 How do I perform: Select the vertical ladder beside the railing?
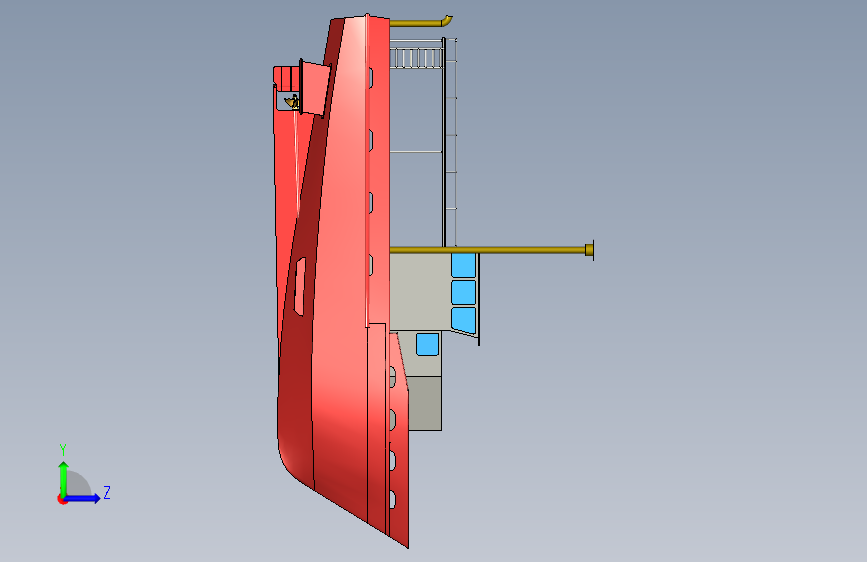451,142
